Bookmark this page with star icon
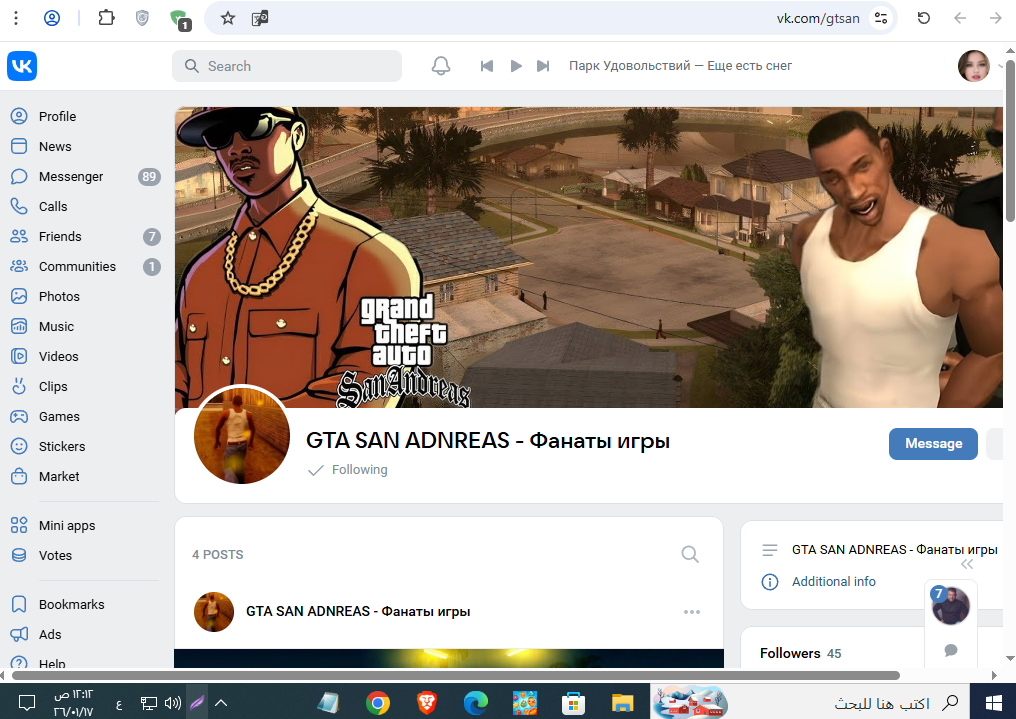 (227, 18)
